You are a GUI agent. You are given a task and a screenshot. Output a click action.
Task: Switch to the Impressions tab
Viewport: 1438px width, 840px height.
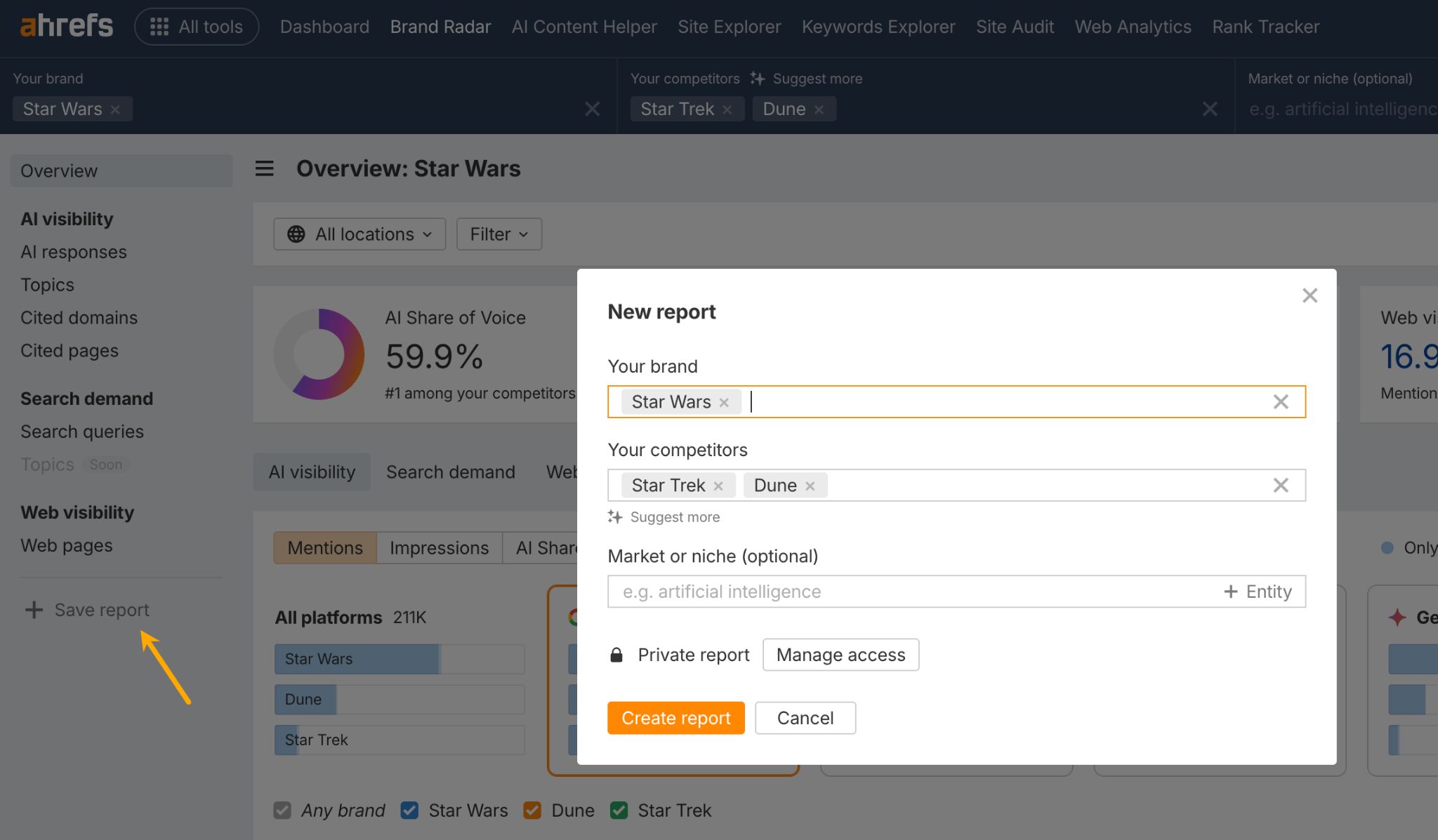coord(439,547)
